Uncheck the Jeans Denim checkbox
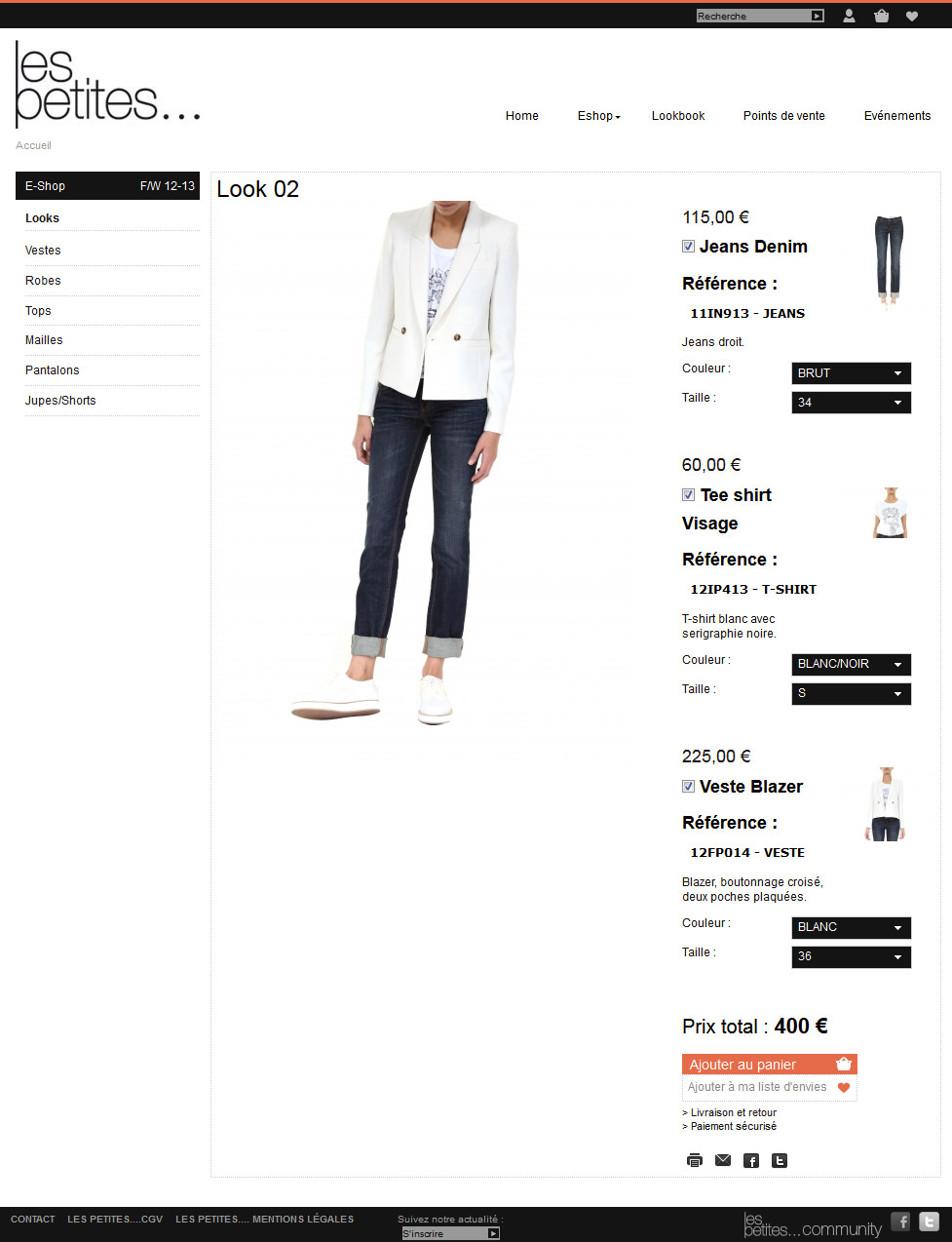This screenshot has height=1242, width=952. (688, 247)
